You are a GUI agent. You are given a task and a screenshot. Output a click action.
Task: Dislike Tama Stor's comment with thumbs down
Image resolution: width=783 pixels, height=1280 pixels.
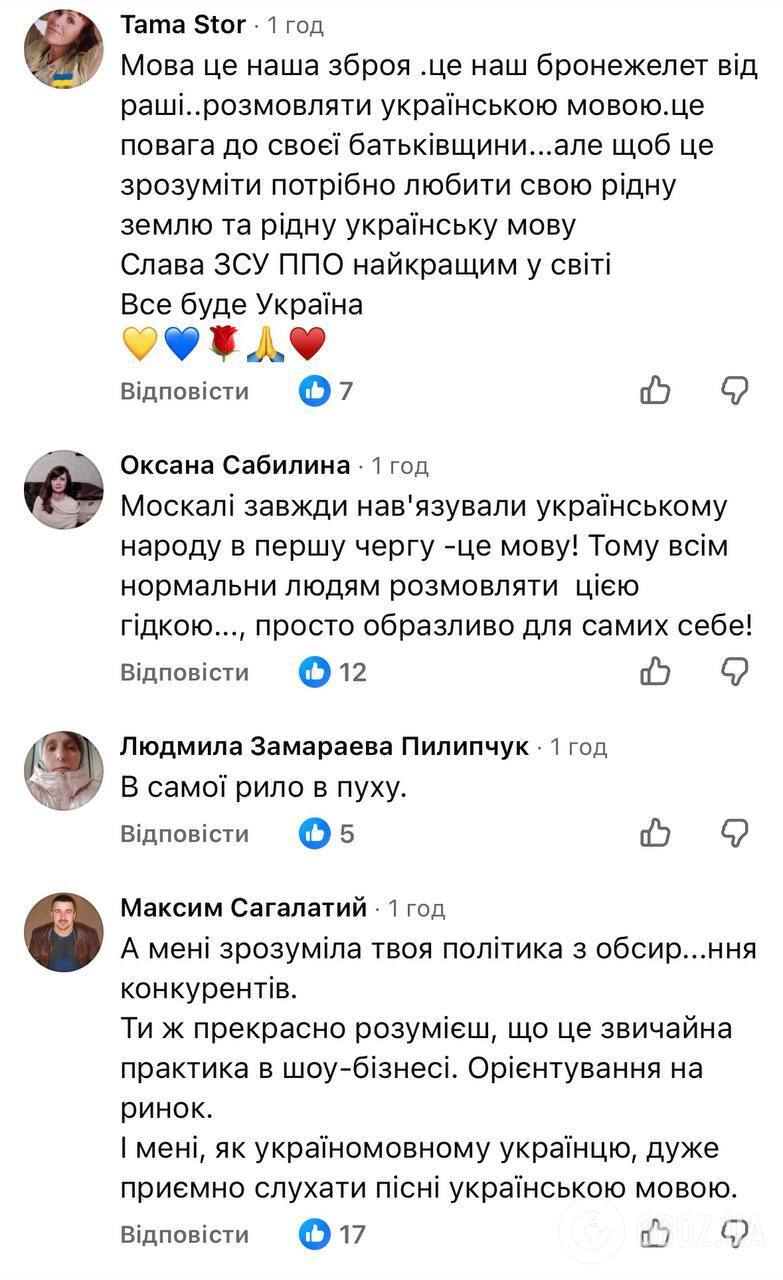point(736,391)
